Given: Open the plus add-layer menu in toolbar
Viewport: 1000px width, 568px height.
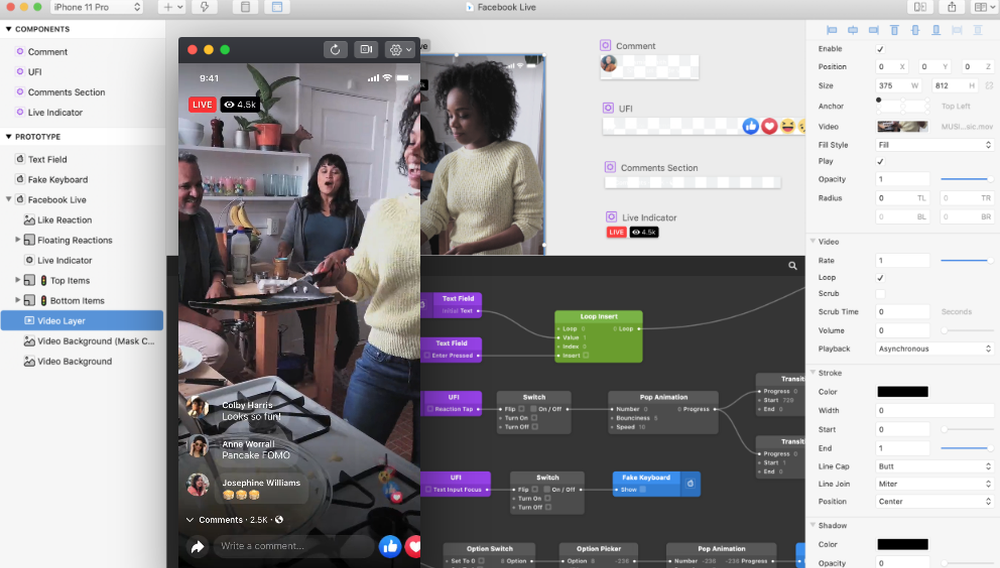Looking at the screenshot, I should (172, 7).
